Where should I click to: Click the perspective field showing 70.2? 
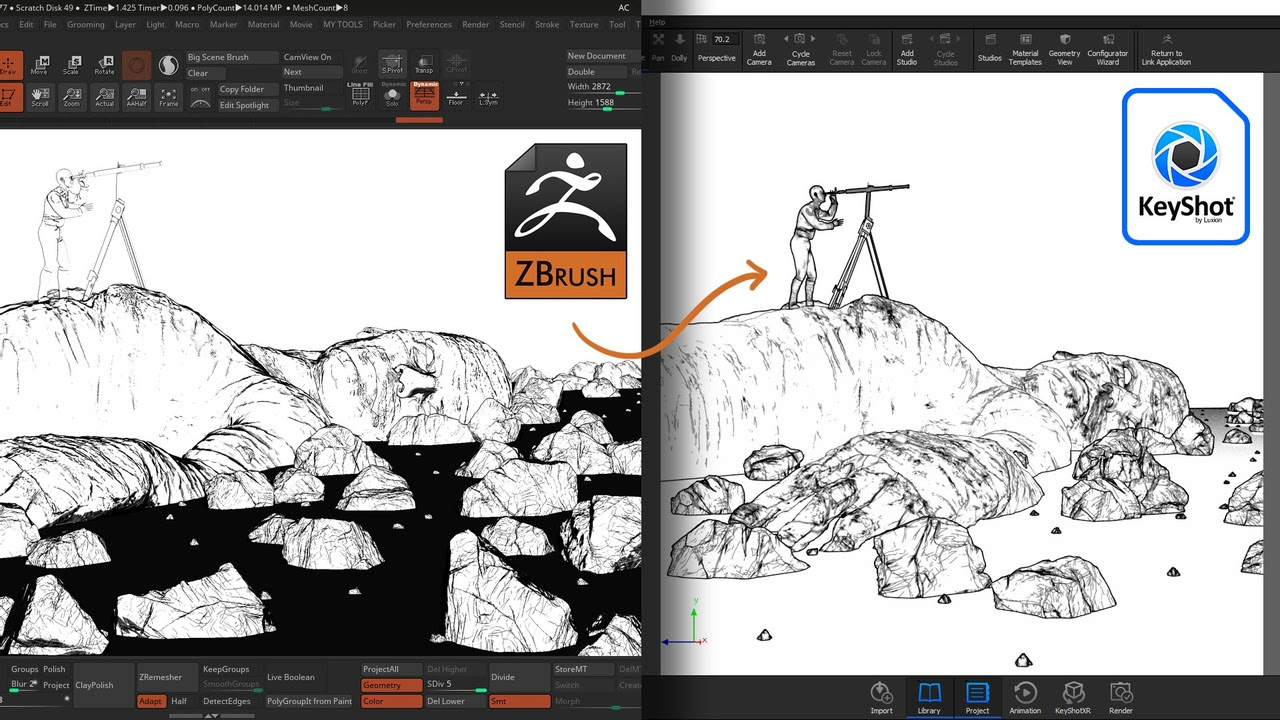[x=724, y=40]
